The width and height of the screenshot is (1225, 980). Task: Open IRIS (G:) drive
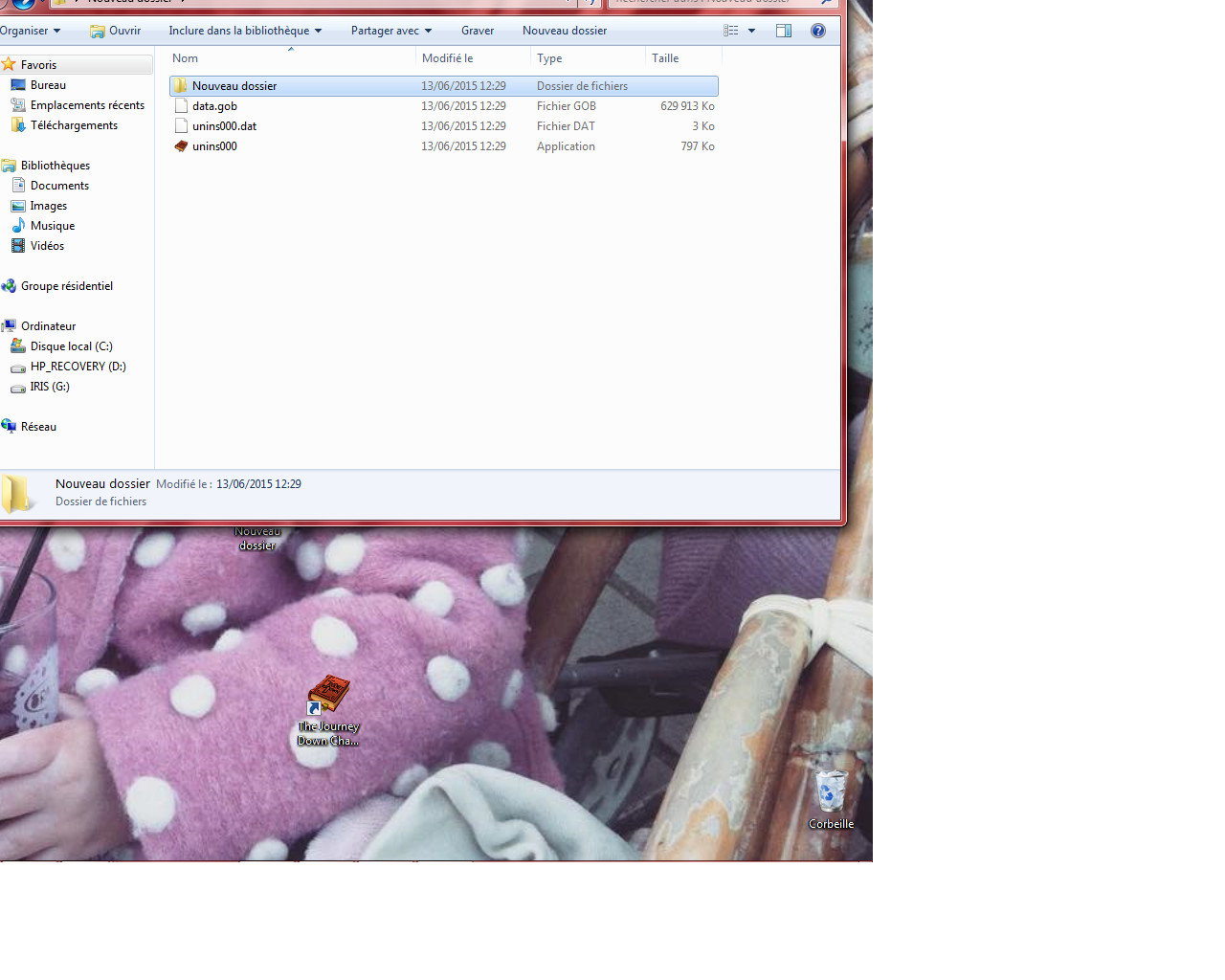(50, 387)
